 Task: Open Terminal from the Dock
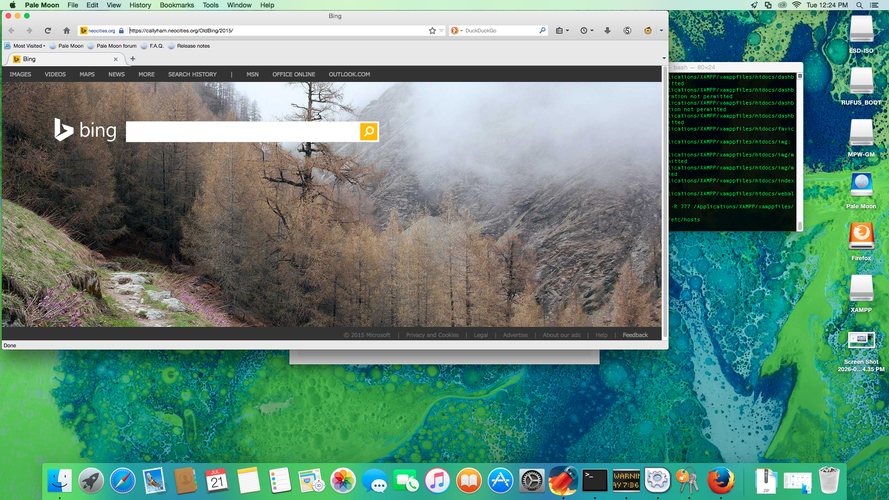pyautogui.click(x=595, y=481)
